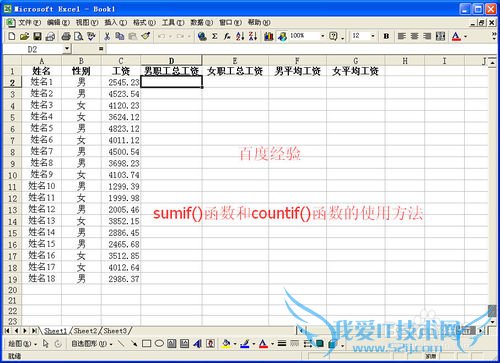Toggle bold formatting
The image size is (500, 363).
tap(386, 36)
